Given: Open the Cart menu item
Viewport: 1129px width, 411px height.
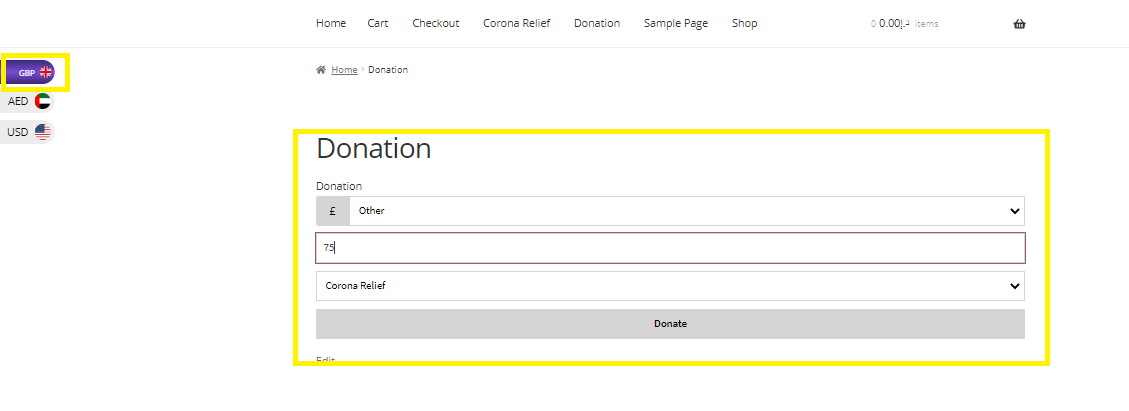Looking at the screenshot, I should point(378,23).
